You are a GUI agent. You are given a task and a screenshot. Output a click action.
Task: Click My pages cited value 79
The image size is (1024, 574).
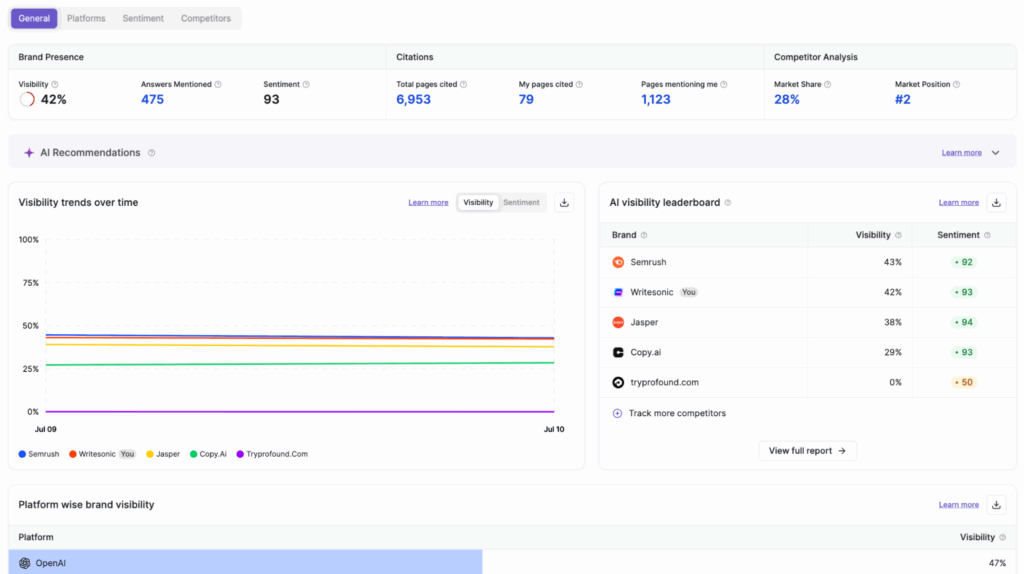(x=526, y=99)
